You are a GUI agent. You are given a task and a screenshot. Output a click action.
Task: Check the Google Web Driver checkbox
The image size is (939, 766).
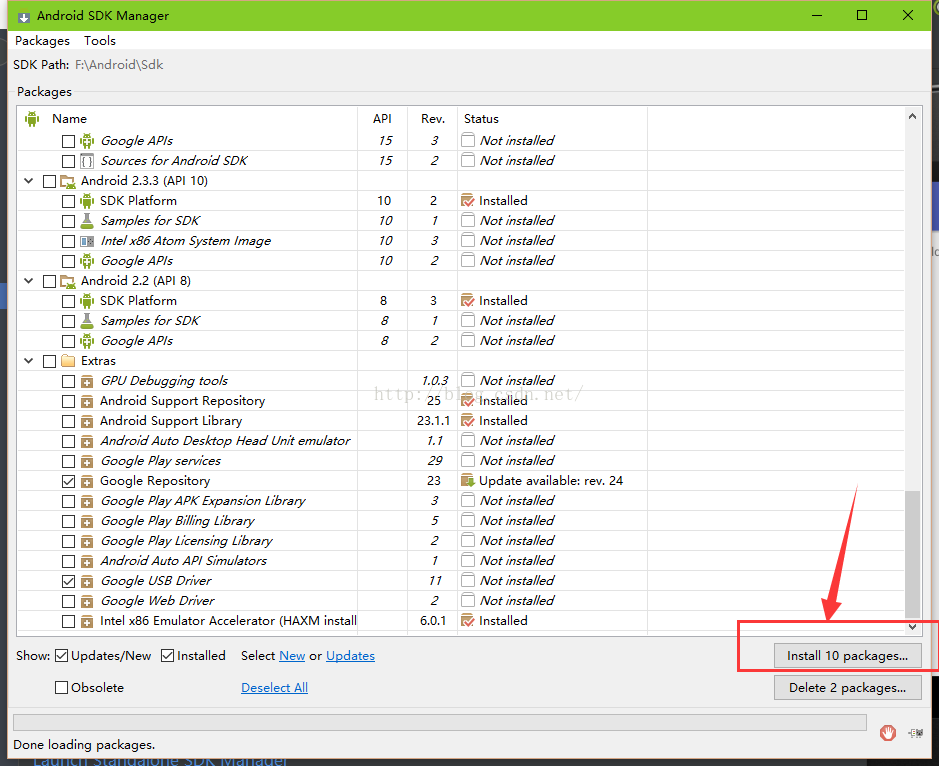point(68,601)
